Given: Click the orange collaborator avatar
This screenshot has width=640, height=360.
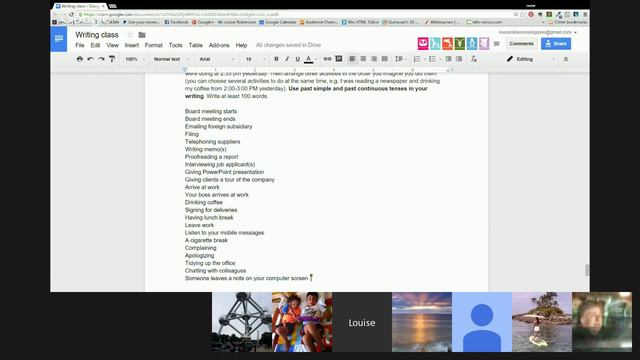Looking at the screenshot, I should (x=447, y=43).
